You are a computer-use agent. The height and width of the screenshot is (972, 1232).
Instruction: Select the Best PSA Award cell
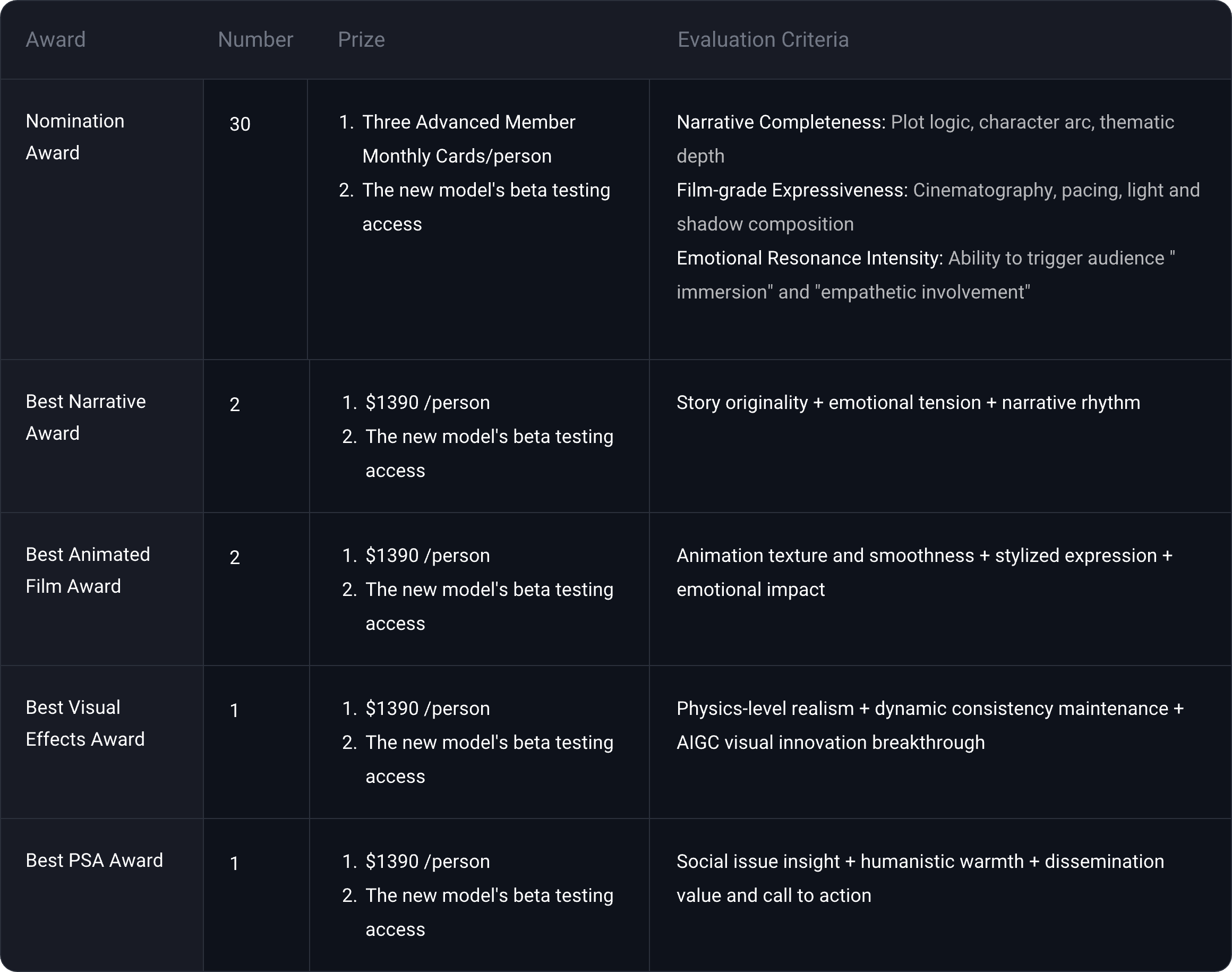coord(95,860)
